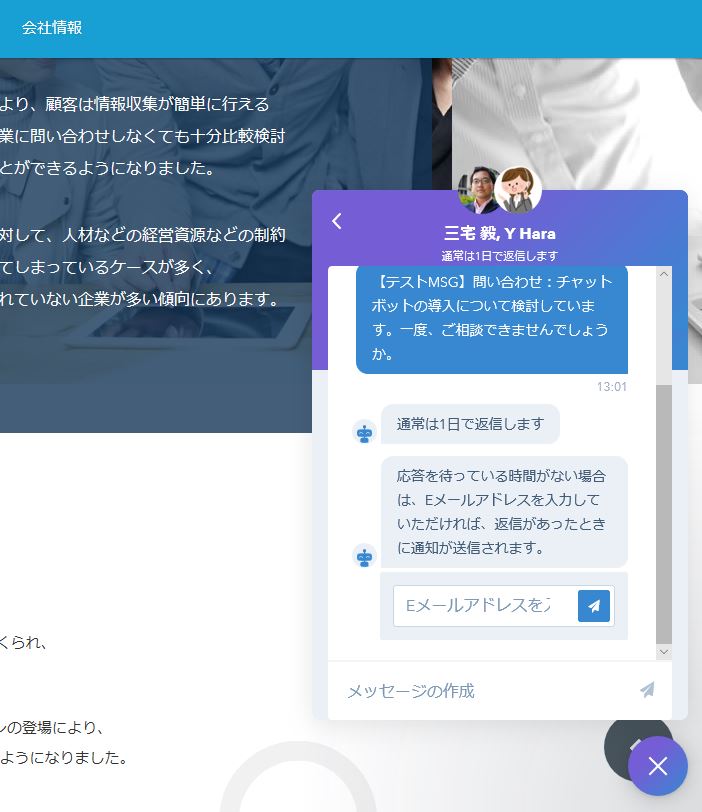Click the 応答を待っている時間がない場合 message bubble
702x812 pixels.
coord(503,512)
